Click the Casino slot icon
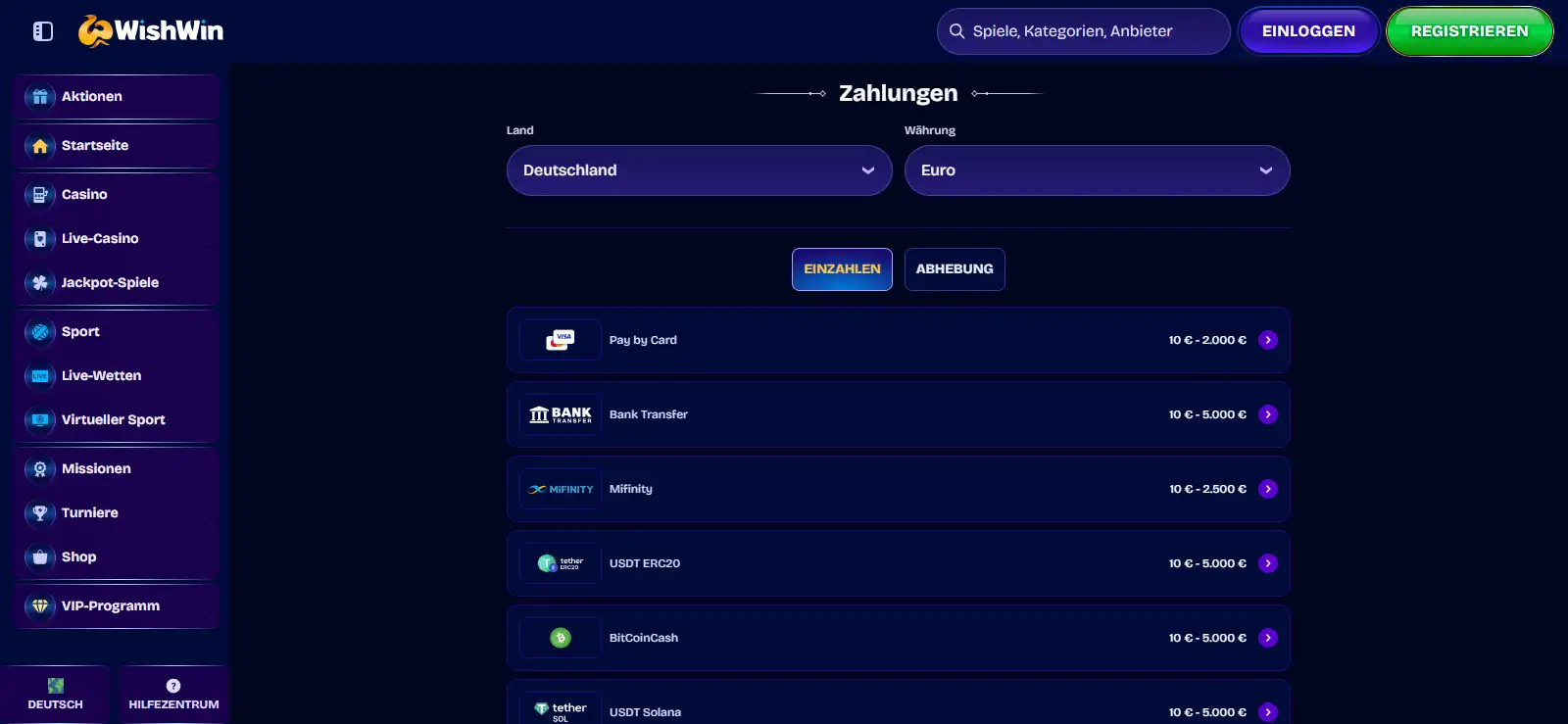This screenshot has width=1568, height=724. [x=40, y=194]
